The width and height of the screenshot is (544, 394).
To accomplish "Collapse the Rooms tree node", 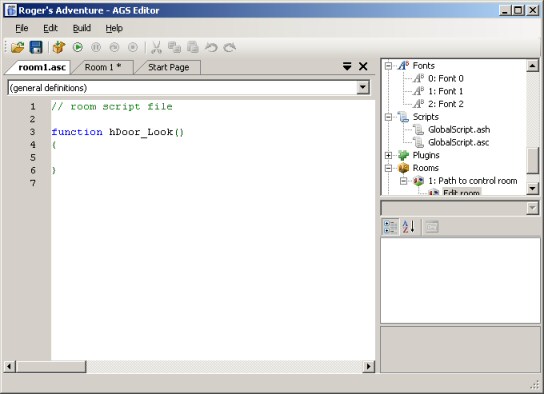I will pyautogui.click(x=389, y=168).
